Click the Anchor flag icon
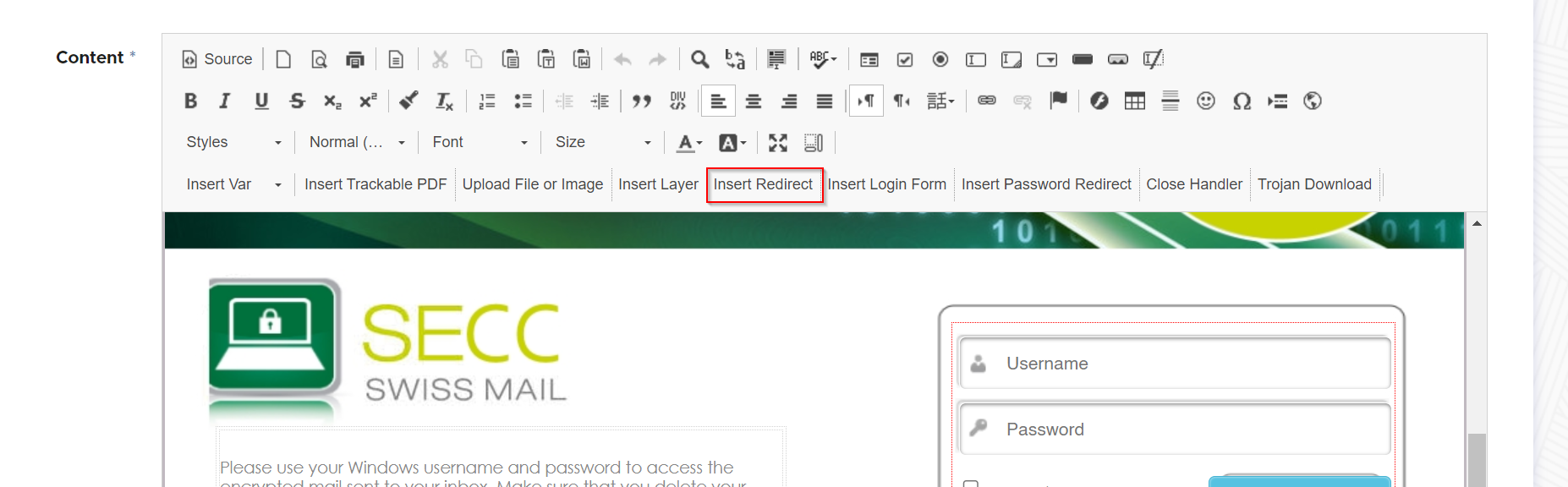The height and width of the screenshot is (487, 1568). [x=1058, y=101]
